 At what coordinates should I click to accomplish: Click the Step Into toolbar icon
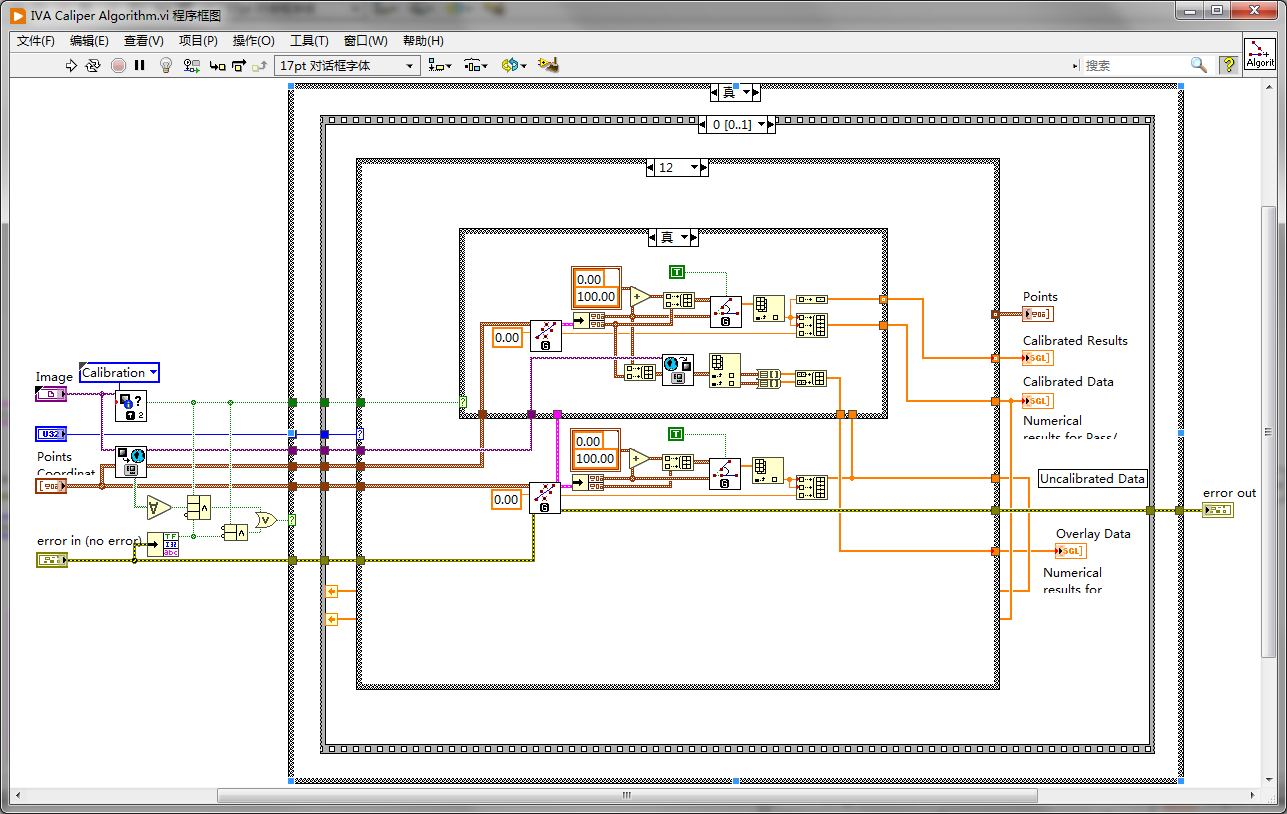pos(216,65)
